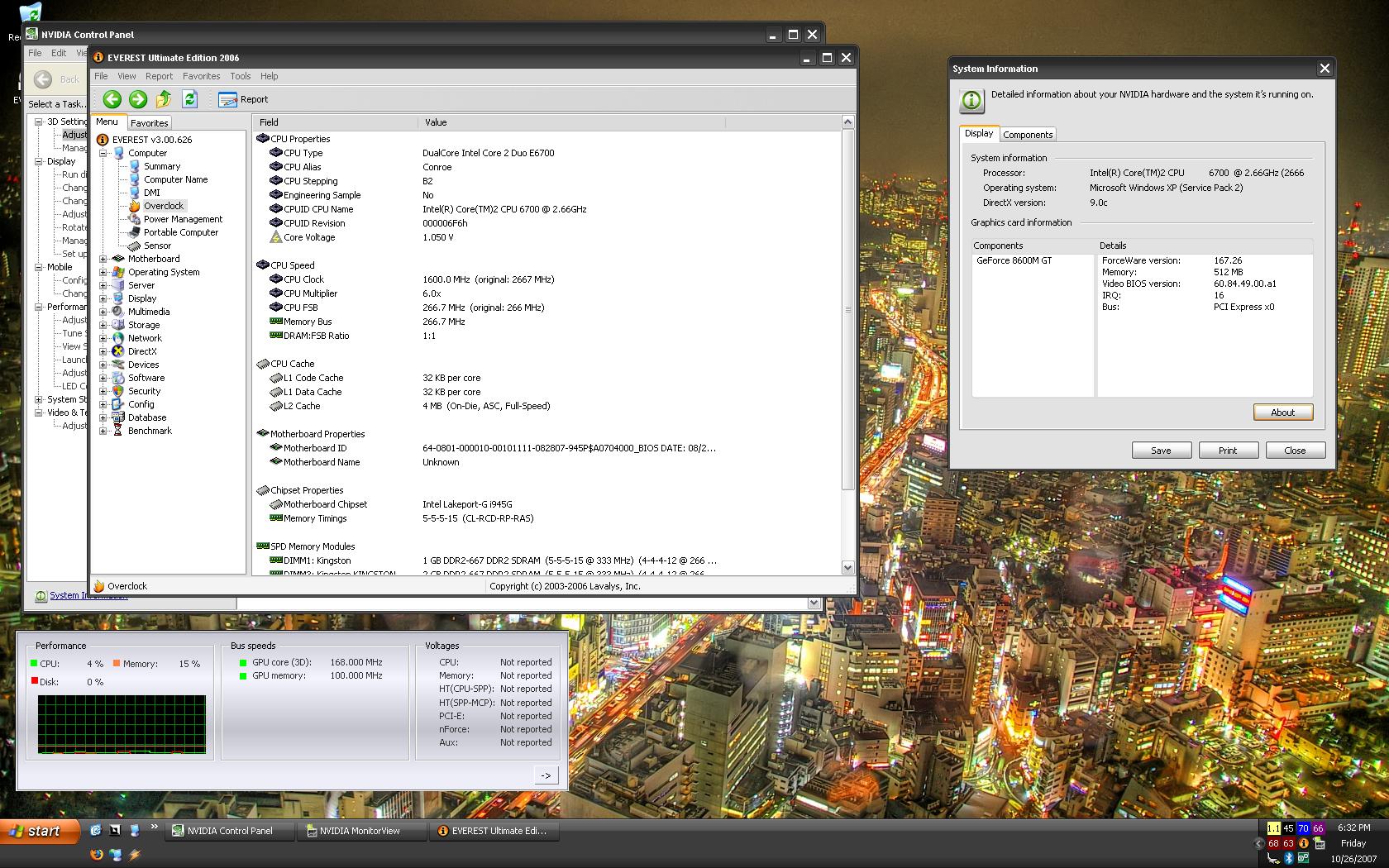Select Sensor in the EVEREST tree
Viewport: 1389px width, 868px height.
(157, 246)
